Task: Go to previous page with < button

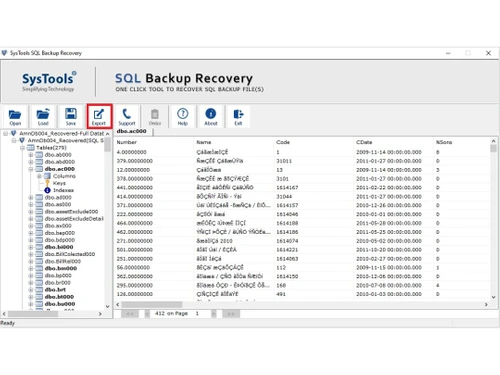Action: pos(147,314)
